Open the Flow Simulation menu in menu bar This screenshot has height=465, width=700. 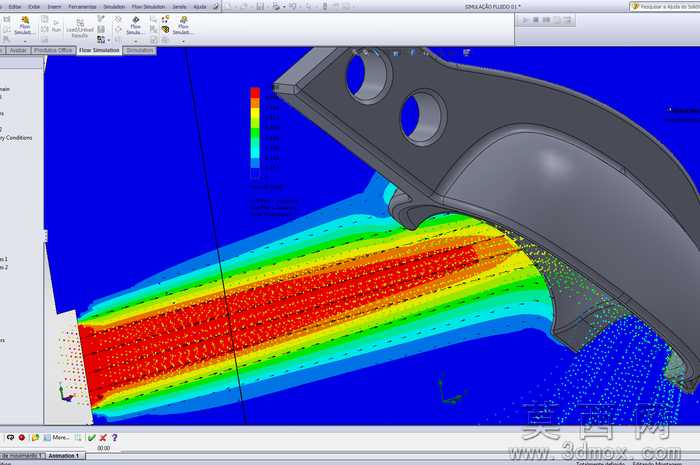148,7
